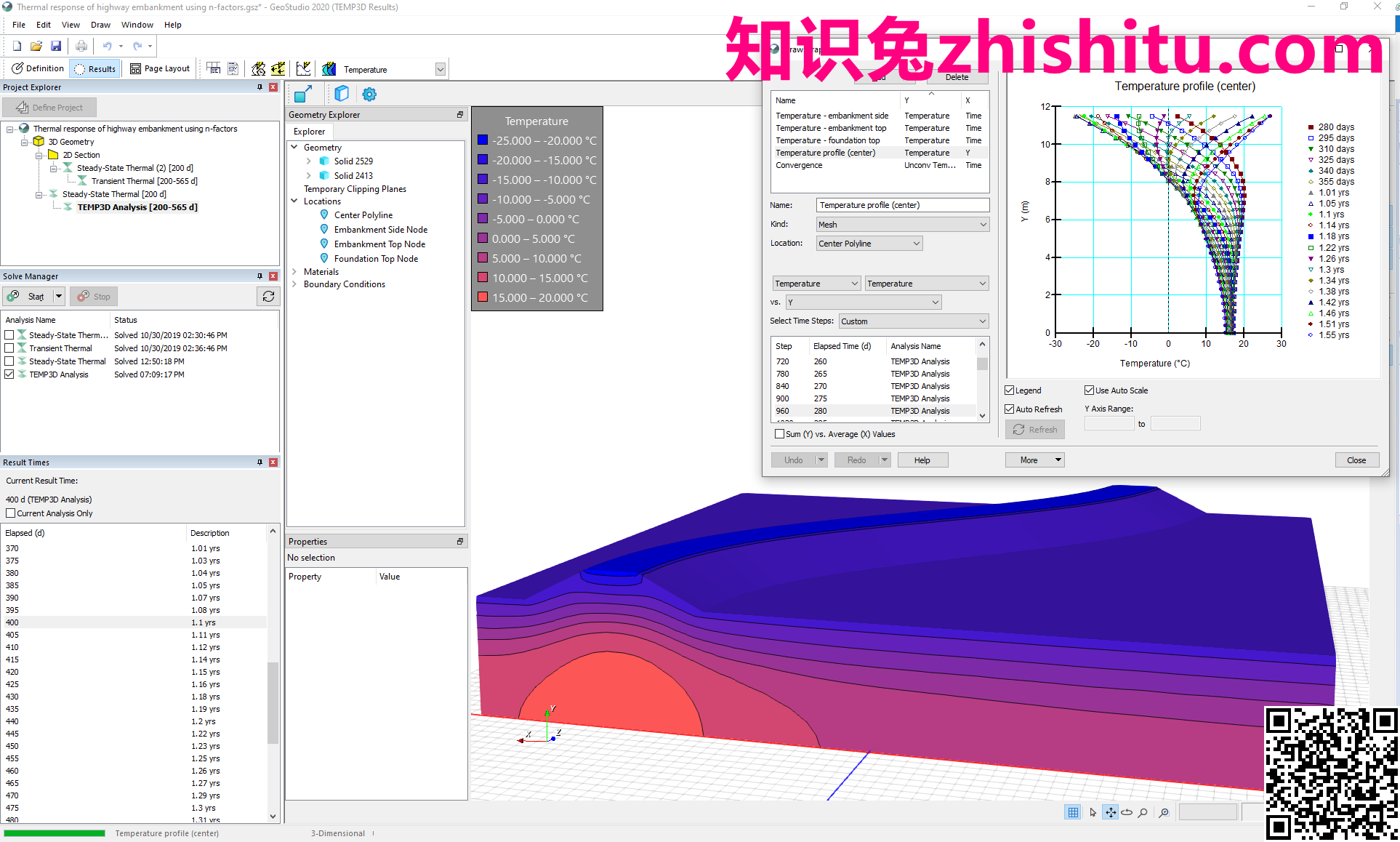The image size is (1400, 842).
Task: Open the vs. Y dropdown
Action: pyautogui.click(x=864, y=302)
